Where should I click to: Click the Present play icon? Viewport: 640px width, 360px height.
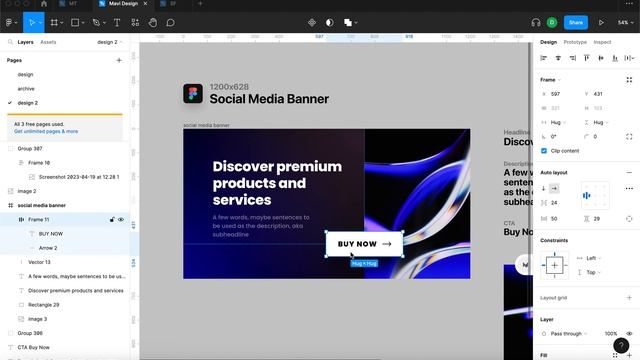(601, 22)
